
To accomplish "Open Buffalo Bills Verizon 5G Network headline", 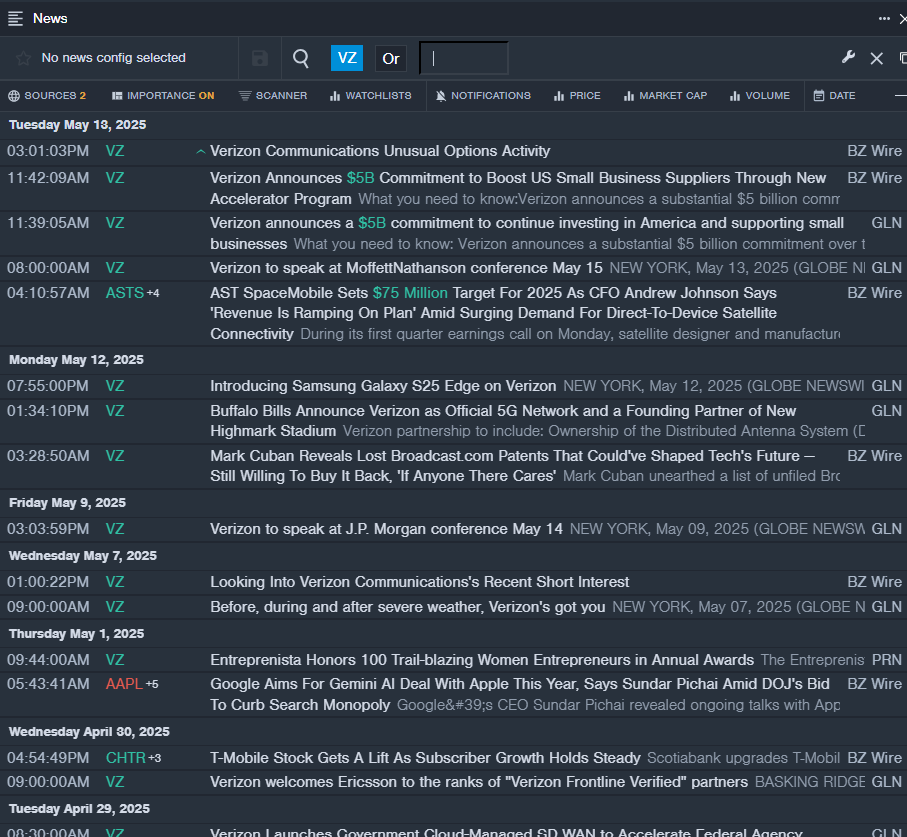I will [503, 421].
